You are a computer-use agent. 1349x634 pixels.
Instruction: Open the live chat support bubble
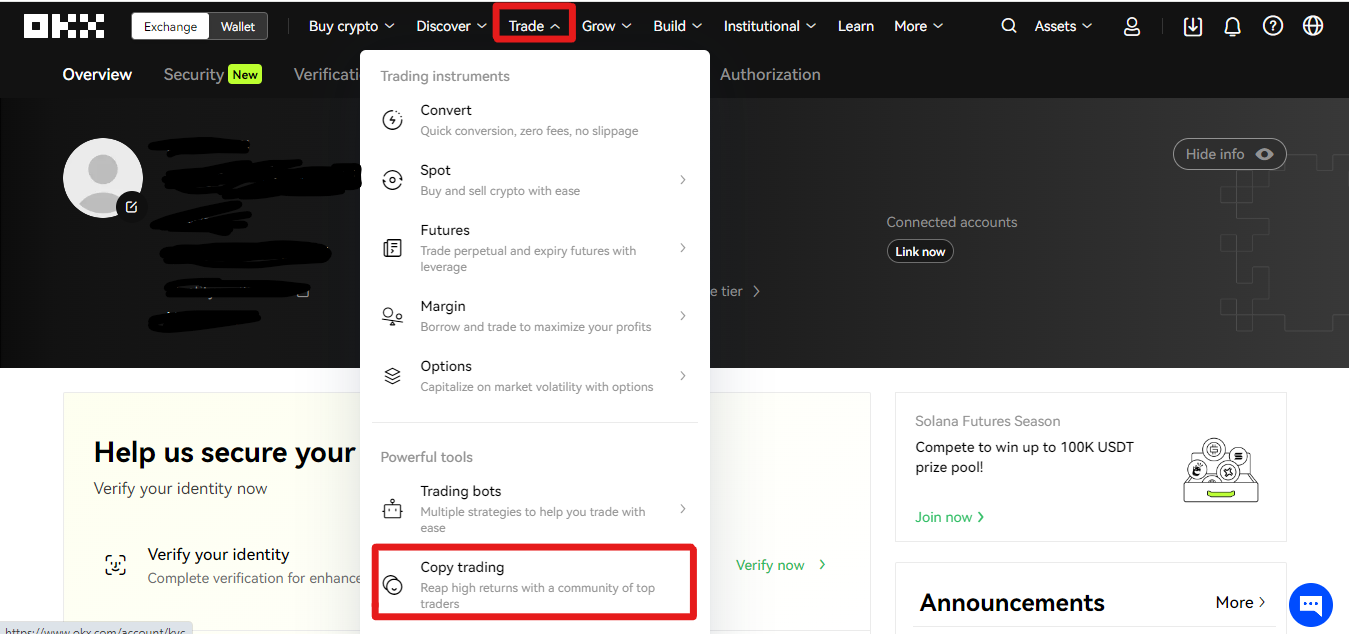pos(1311,604)
